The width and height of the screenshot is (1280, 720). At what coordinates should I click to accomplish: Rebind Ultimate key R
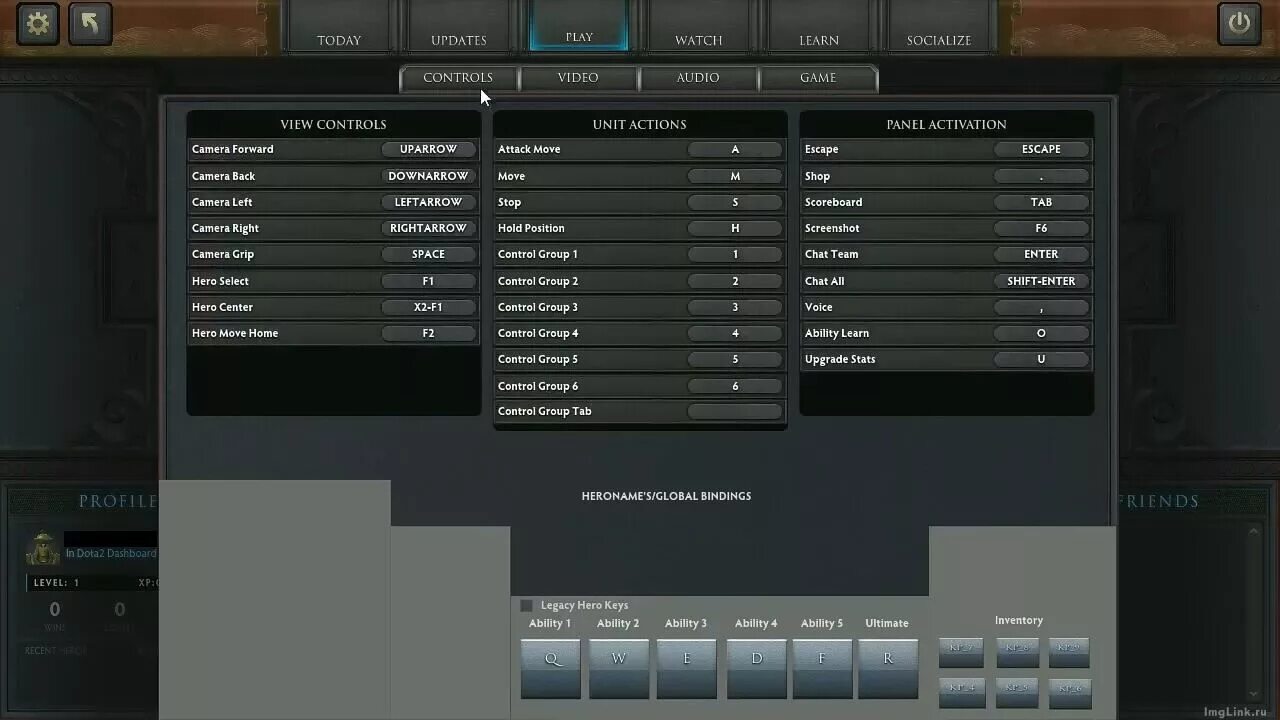[x=888, y=667]
